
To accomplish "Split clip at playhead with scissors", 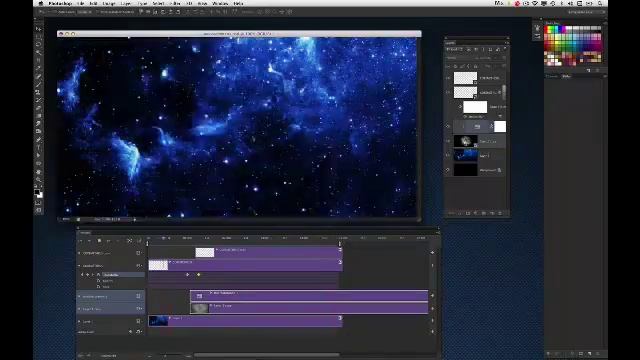I will pos(130,241).
